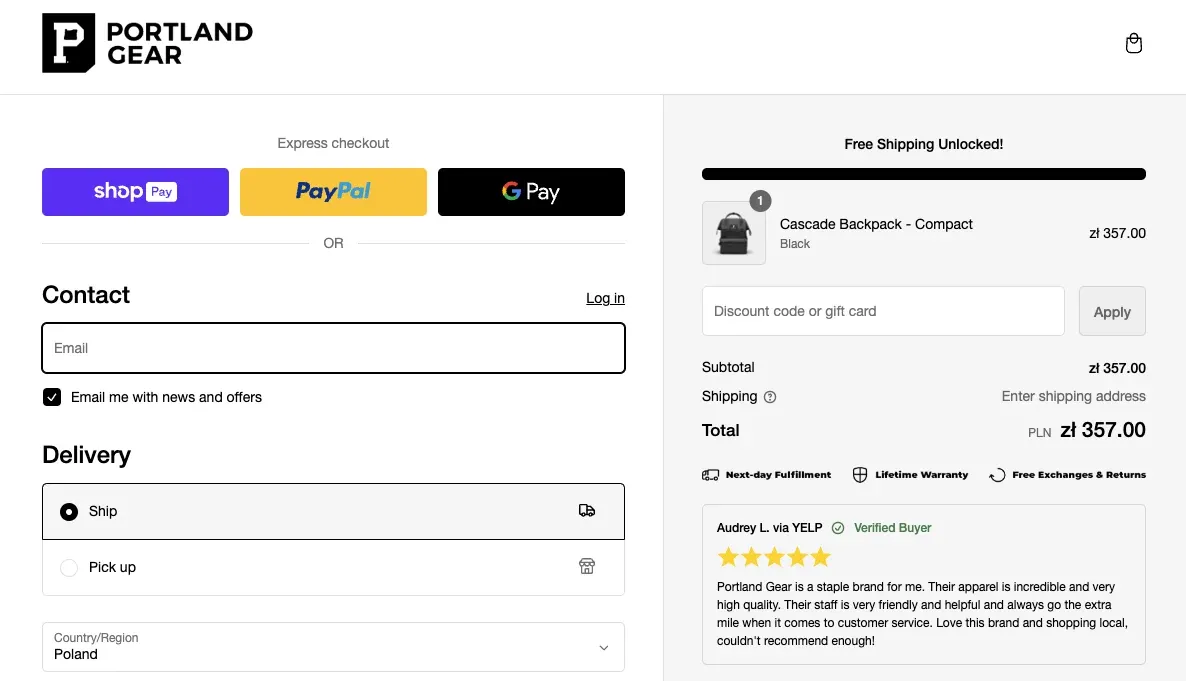Click the Verified Buyer label
This screenshot has height=681, width=1186.
point(893,528)
